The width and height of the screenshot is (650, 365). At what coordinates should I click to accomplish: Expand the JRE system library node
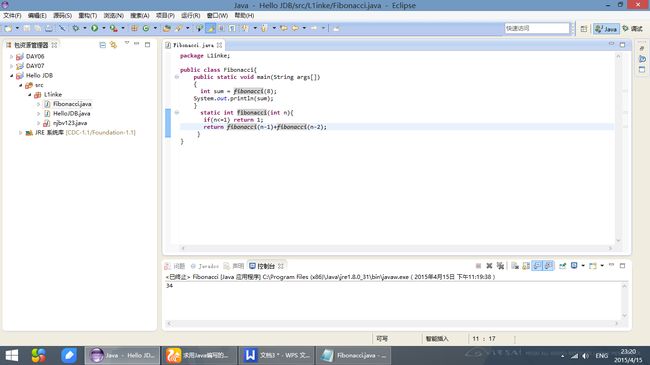tap(20, 133)
